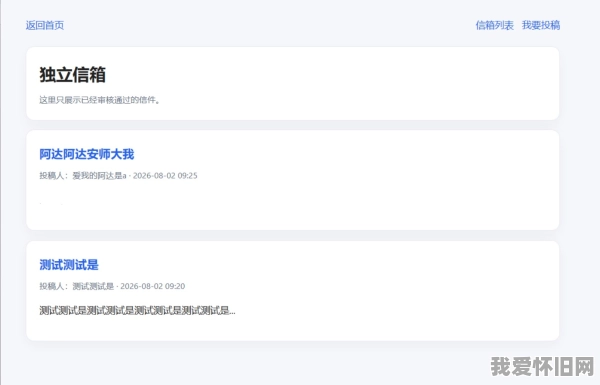The image size is (600, 385).
Task: Select submitter line with 2026-08-02 09:25
Action: pyautogui.click(x=118, y=176)
